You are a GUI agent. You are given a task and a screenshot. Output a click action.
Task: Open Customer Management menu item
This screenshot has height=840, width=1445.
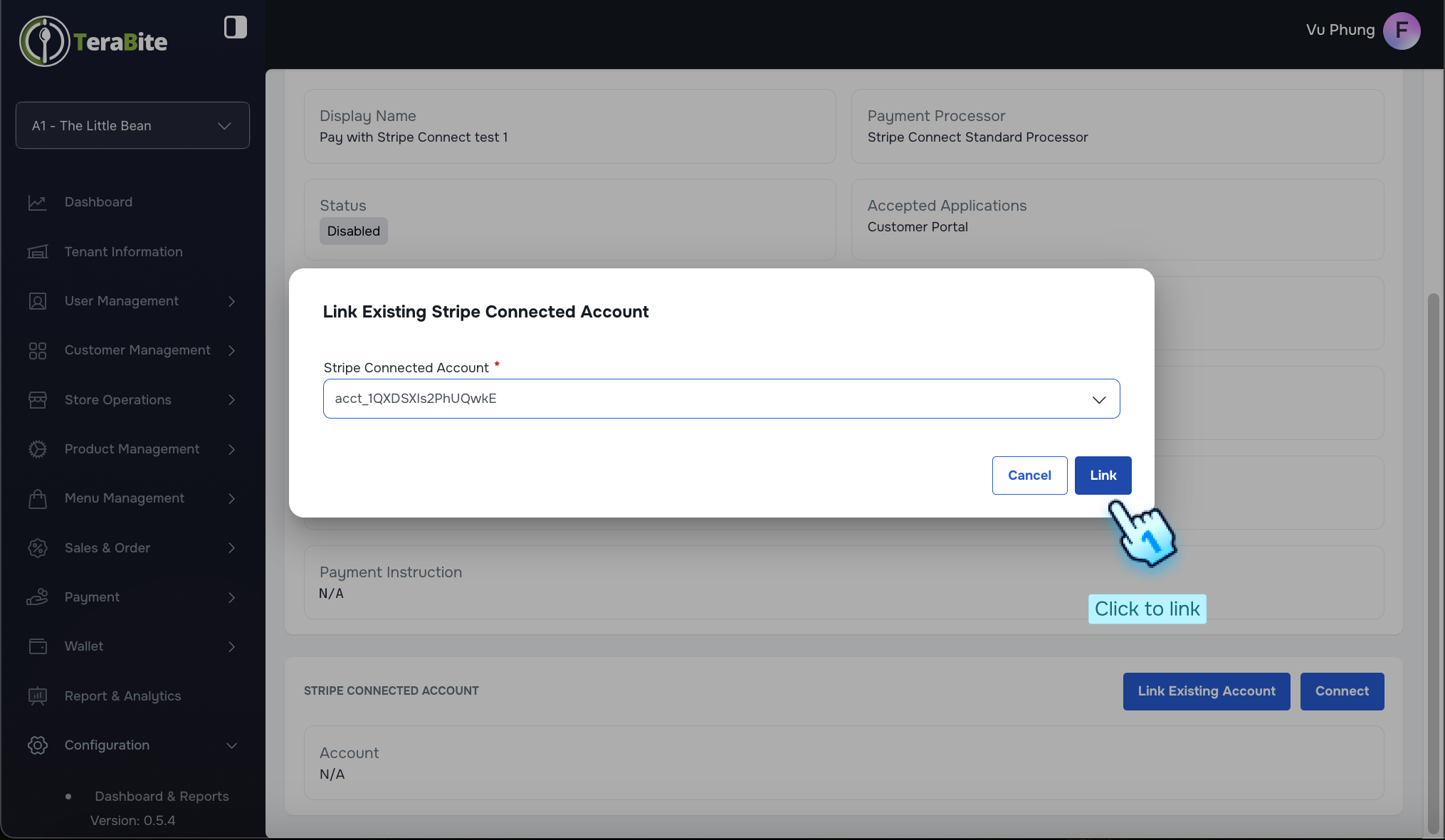coord(137,350)
